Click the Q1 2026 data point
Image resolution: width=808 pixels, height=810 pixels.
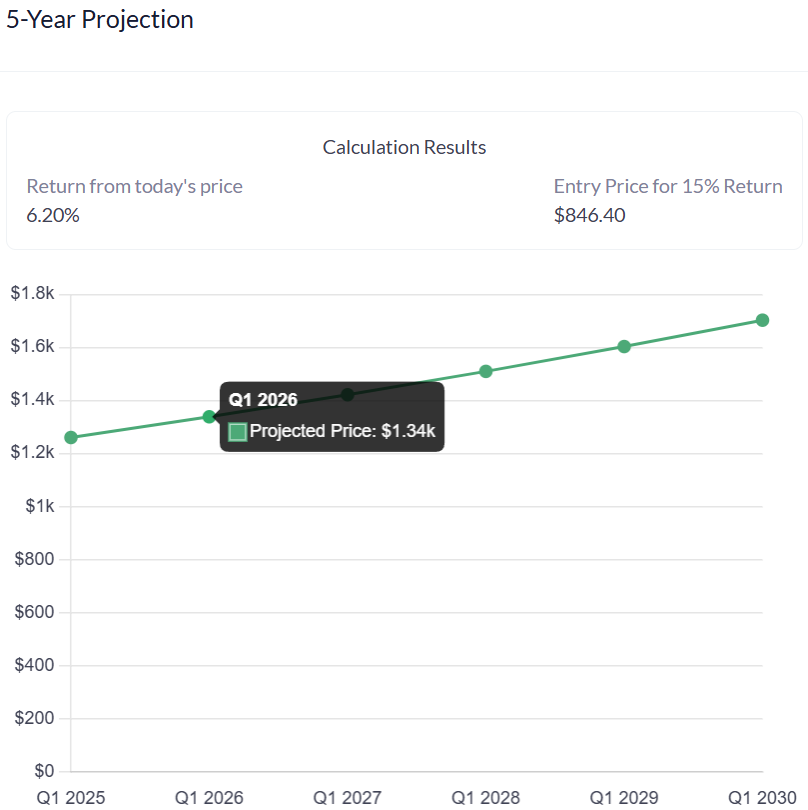coord(209,416)
